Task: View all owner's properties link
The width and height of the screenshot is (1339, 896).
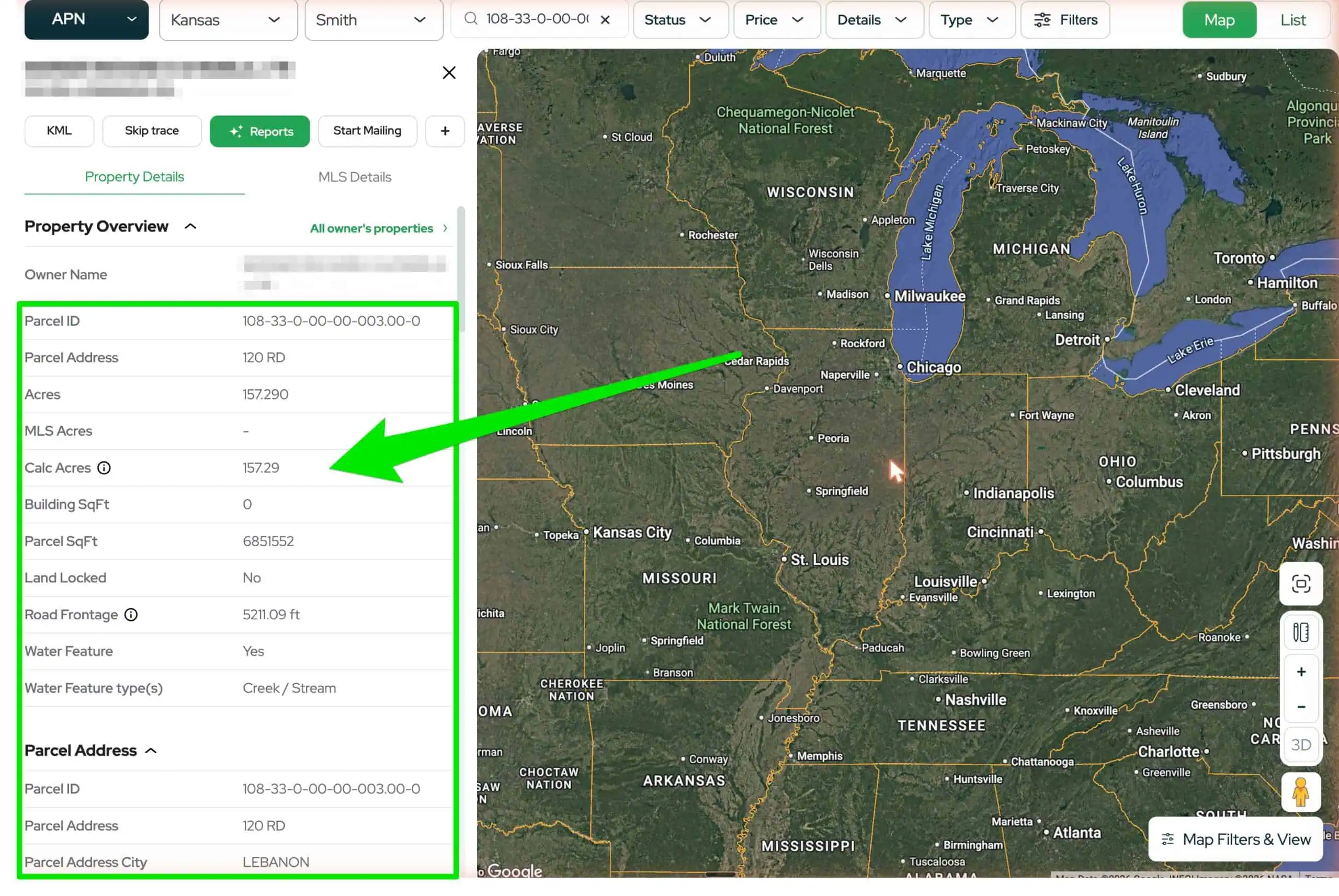Action: (378, 229)
